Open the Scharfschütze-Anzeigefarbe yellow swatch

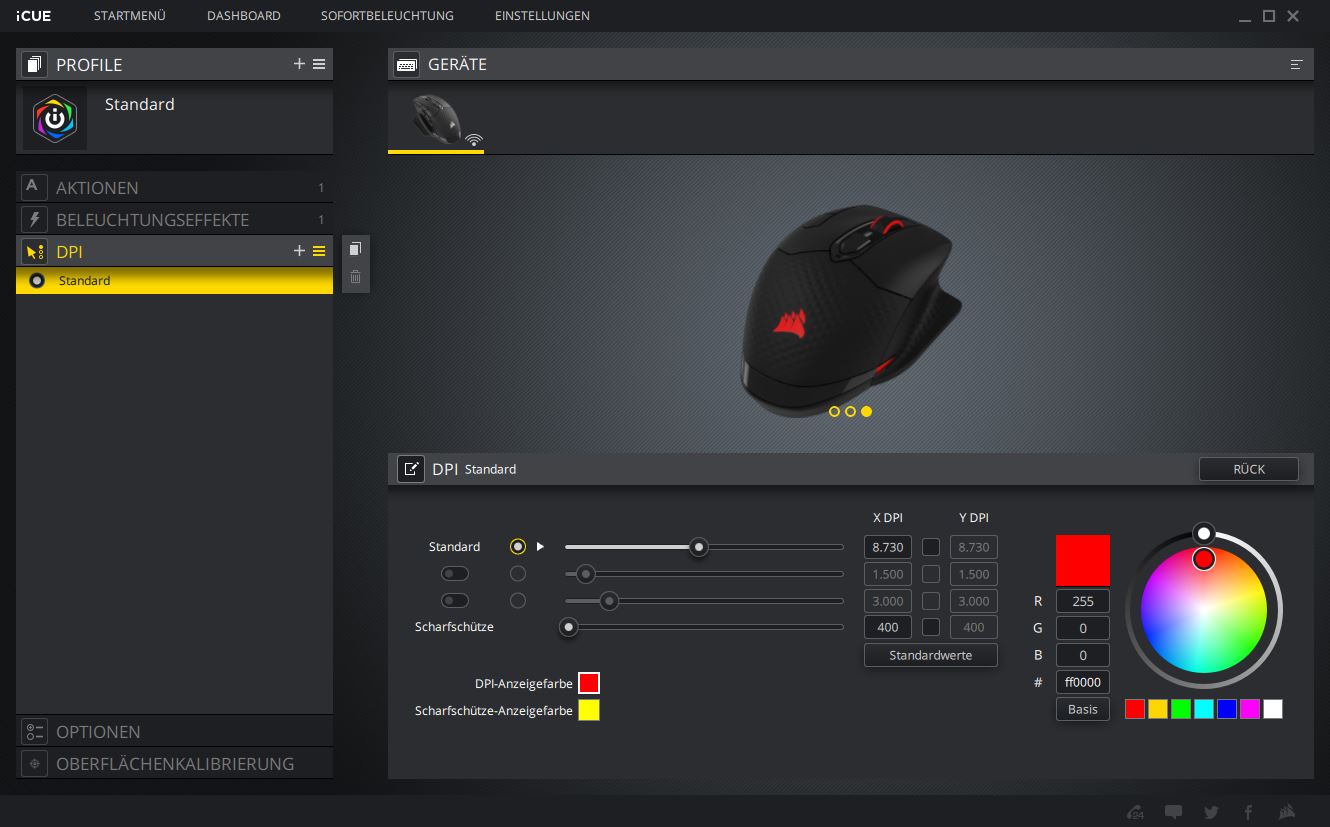[589, 710]
